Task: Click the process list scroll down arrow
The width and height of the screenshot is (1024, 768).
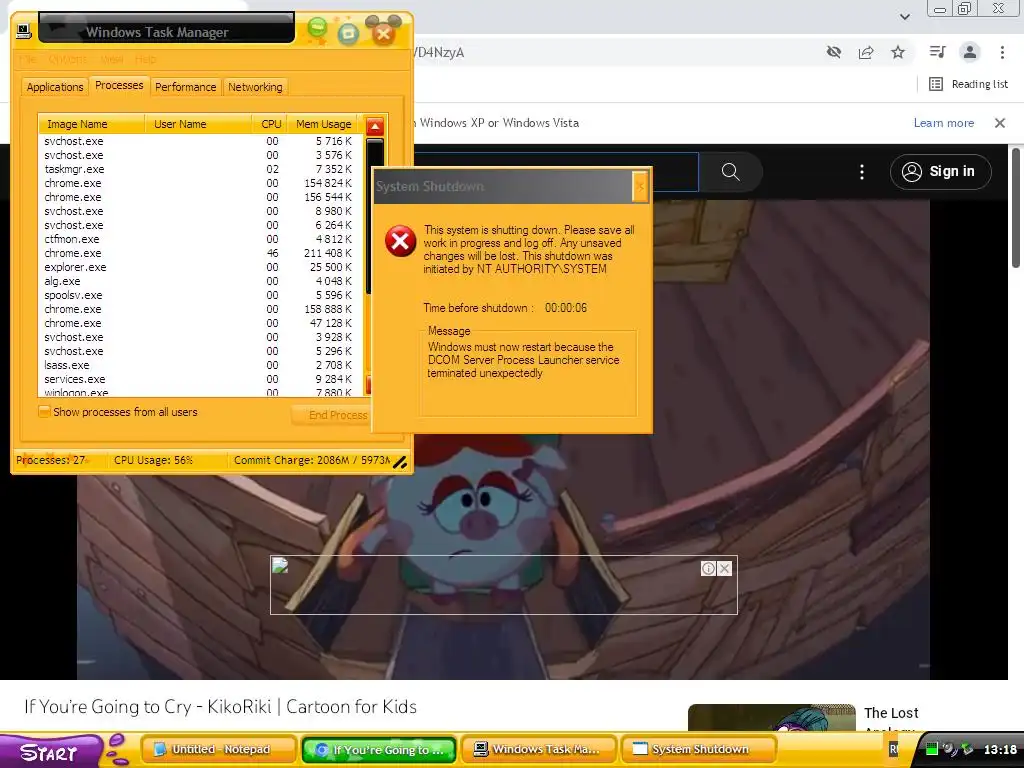Action: click(x=369, y=385)
